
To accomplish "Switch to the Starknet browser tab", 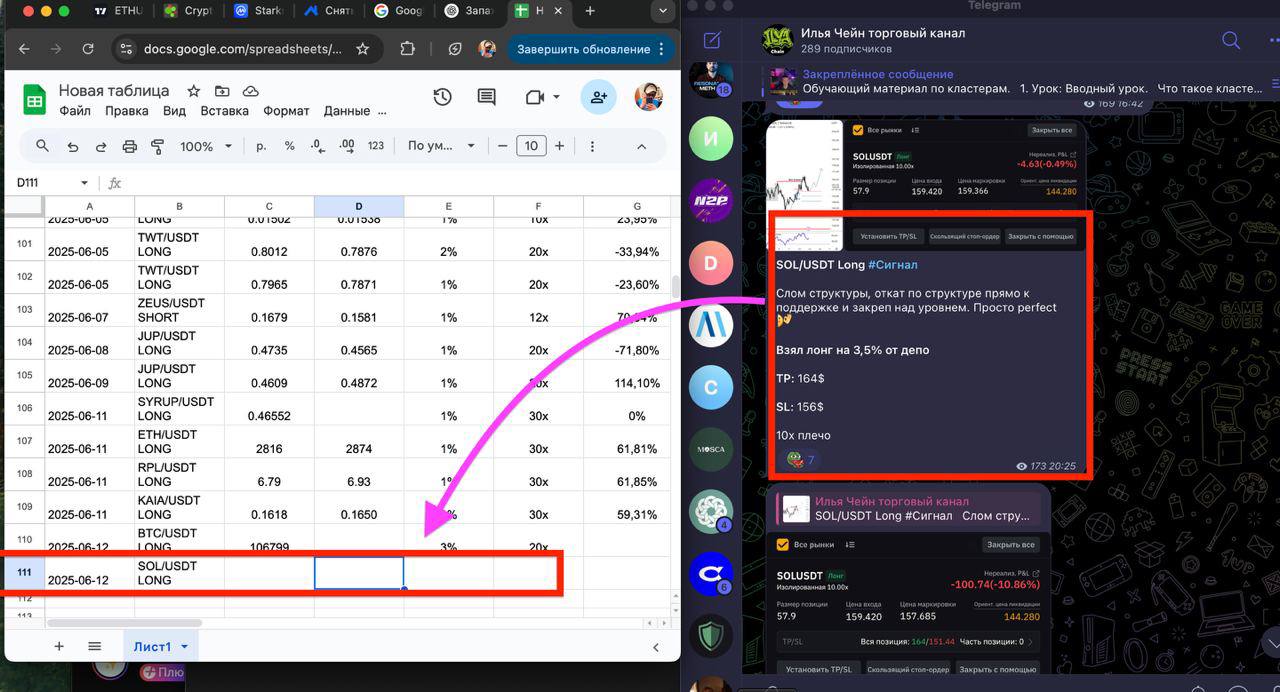I will [259, 11].
